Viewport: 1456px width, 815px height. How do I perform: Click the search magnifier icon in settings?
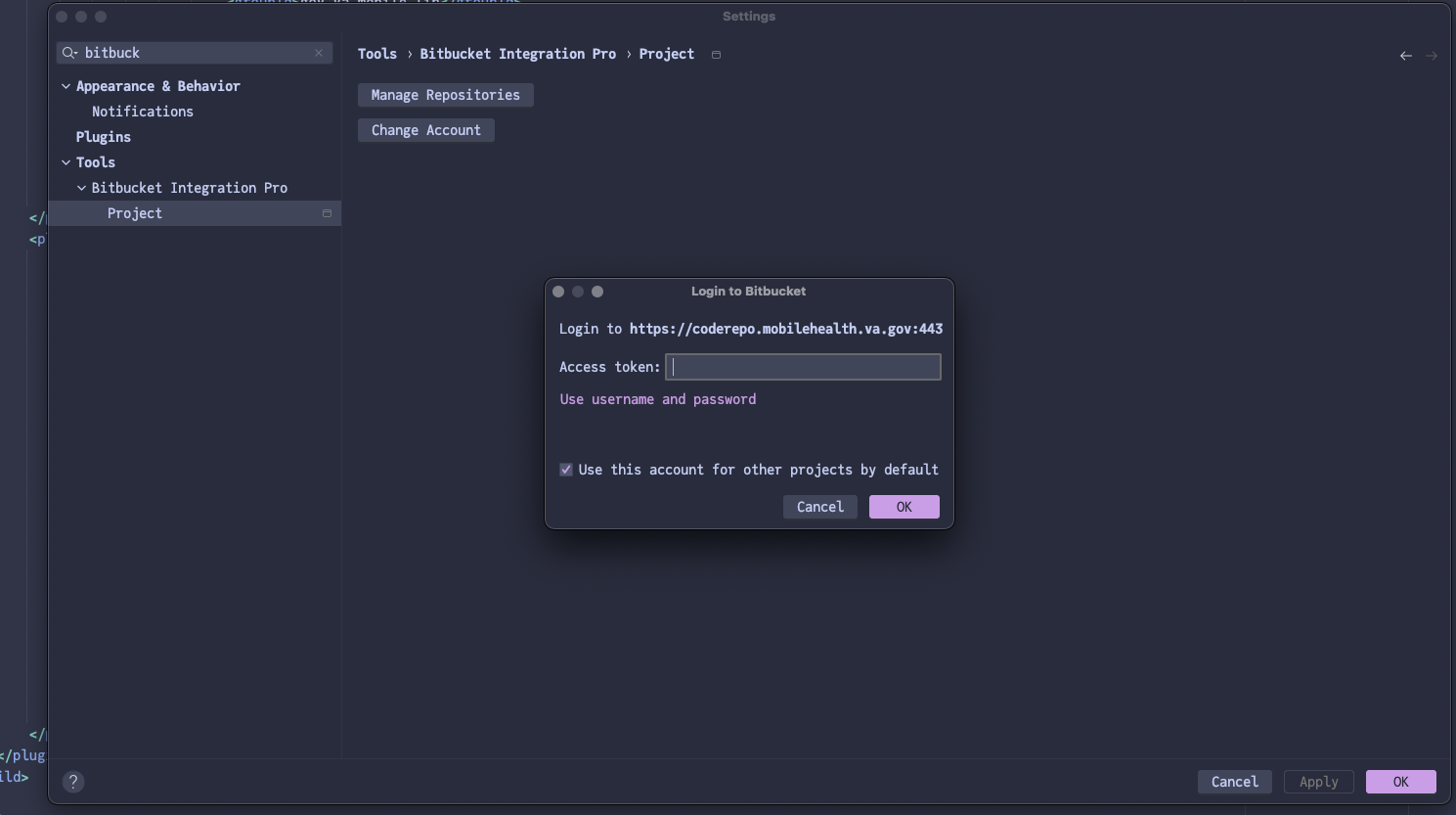pyautogui.click(x=69, y=53)
